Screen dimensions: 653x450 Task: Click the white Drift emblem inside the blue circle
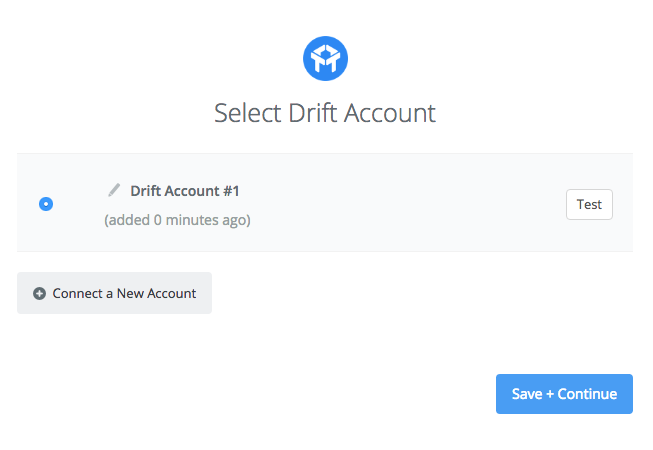325,58
